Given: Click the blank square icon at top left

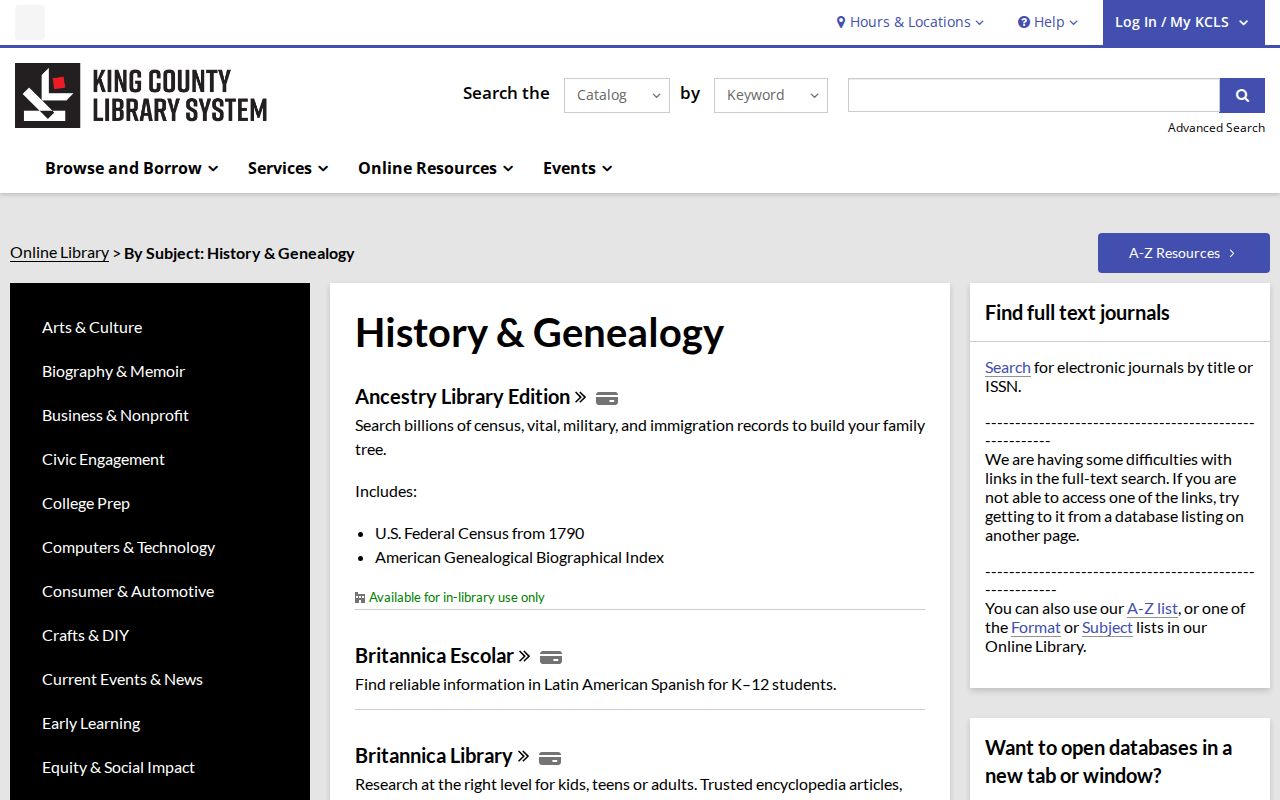Looking at the screenshot, I should tap(30, 22).
